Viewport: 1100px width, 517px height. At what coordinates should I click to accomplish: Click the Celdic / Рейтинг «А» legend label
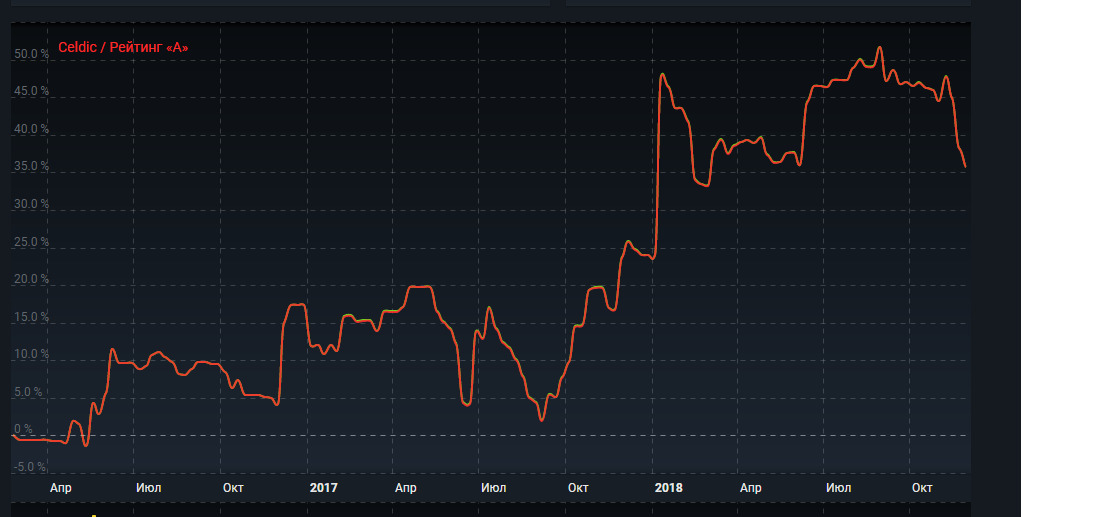coord(123,47)
